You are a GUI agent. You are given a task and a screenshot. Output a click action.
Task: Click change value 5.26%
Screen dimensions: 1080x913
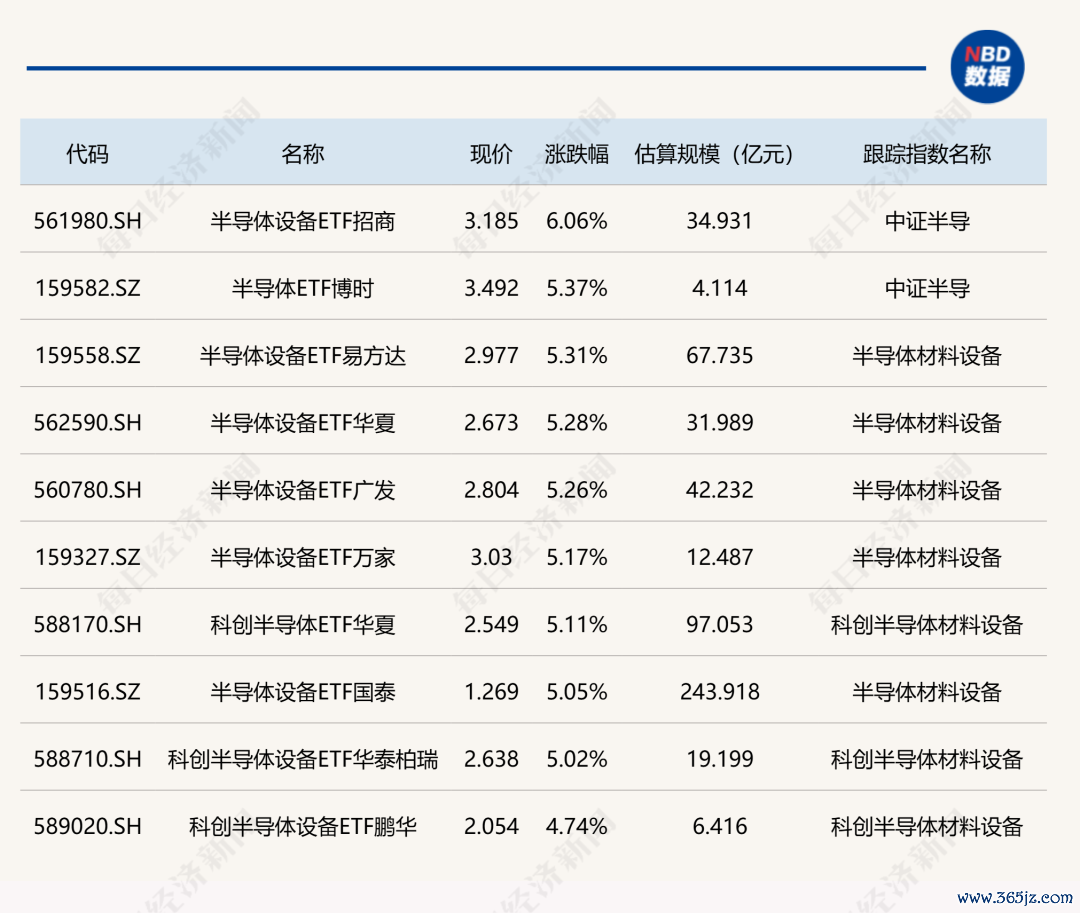click(x=577, y=490)
